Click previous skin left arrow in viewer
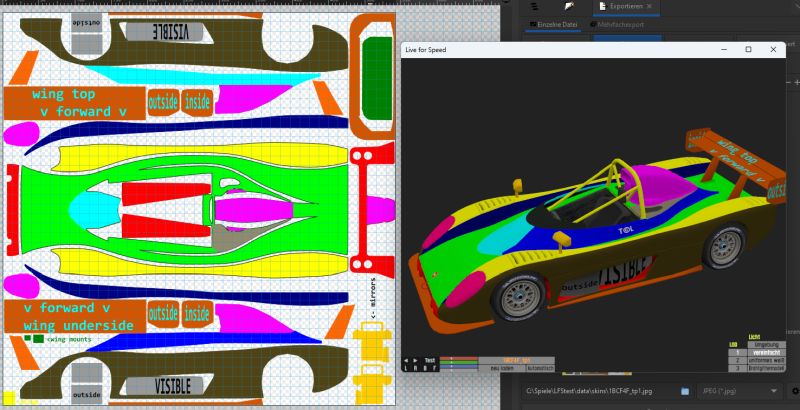This screenshot has width=800, height=410. coord(406,361)
